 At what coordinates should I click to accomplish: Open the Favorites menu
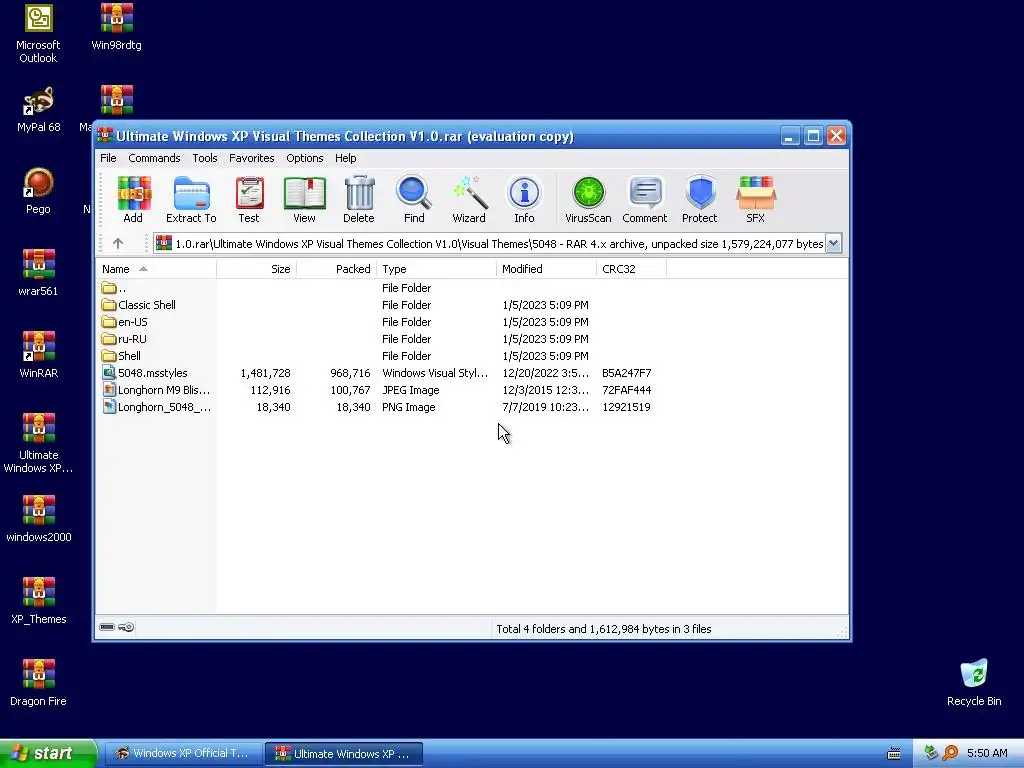[x=251, y=158]
